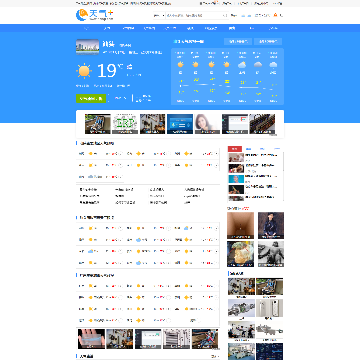Click the green button under the current weather
Screen dimensions: 360x360
(x=91, y=98)
